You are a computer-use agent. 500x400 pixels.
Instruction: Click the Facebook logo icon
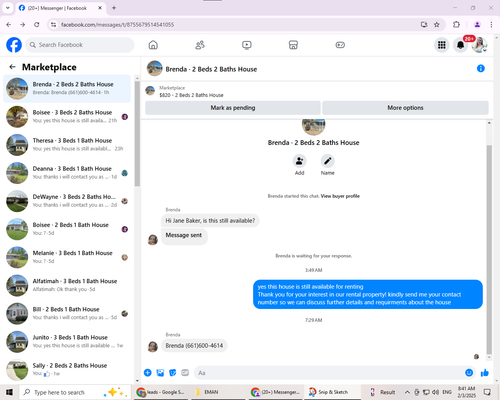(14, 45)
